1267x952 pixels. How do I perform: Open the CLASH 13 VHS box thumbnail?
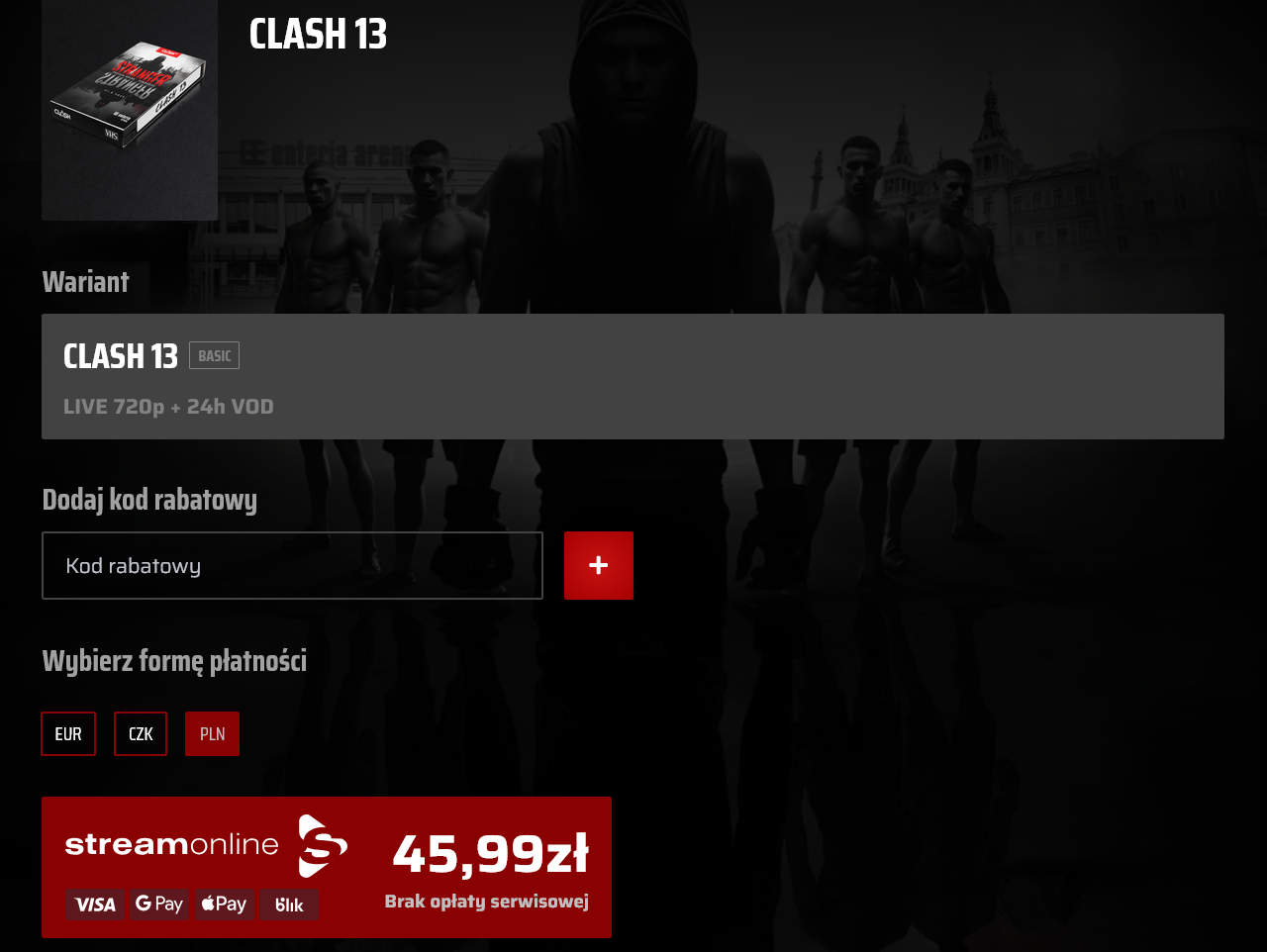click(x=130, y=109)
